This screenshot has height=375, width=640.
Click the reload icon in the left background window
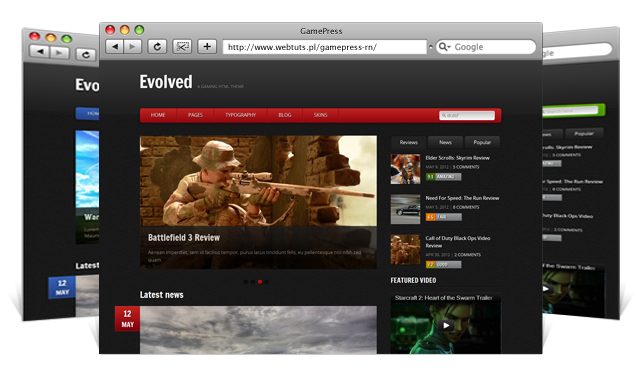85,55
